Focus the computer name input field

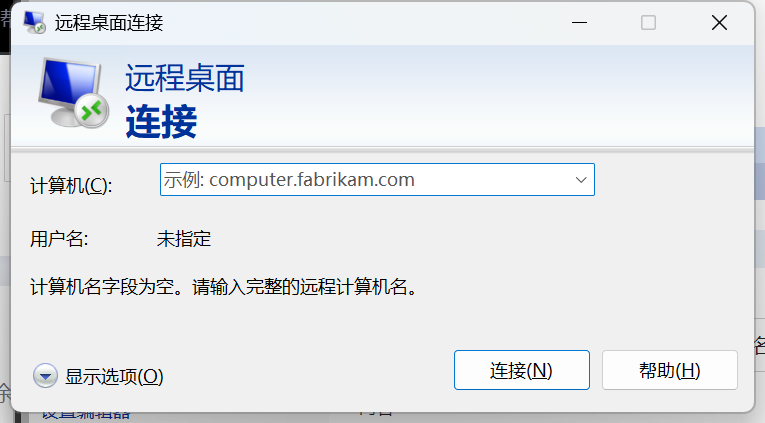[x=377, y=180]
